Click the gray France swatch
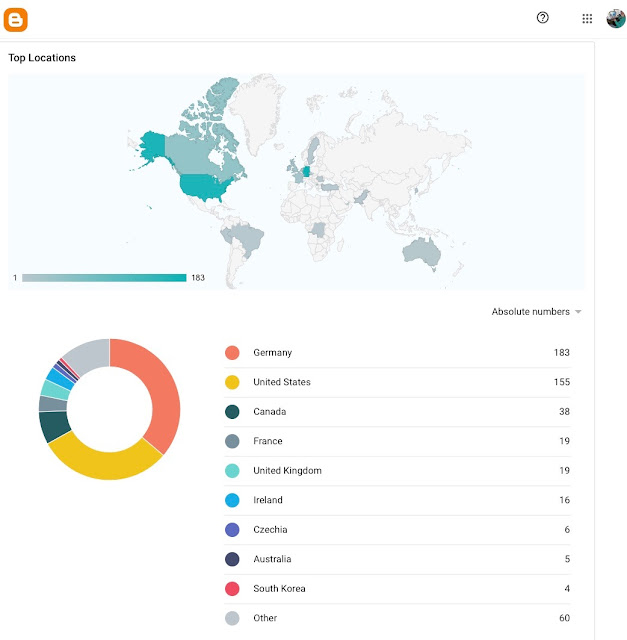 232,441
